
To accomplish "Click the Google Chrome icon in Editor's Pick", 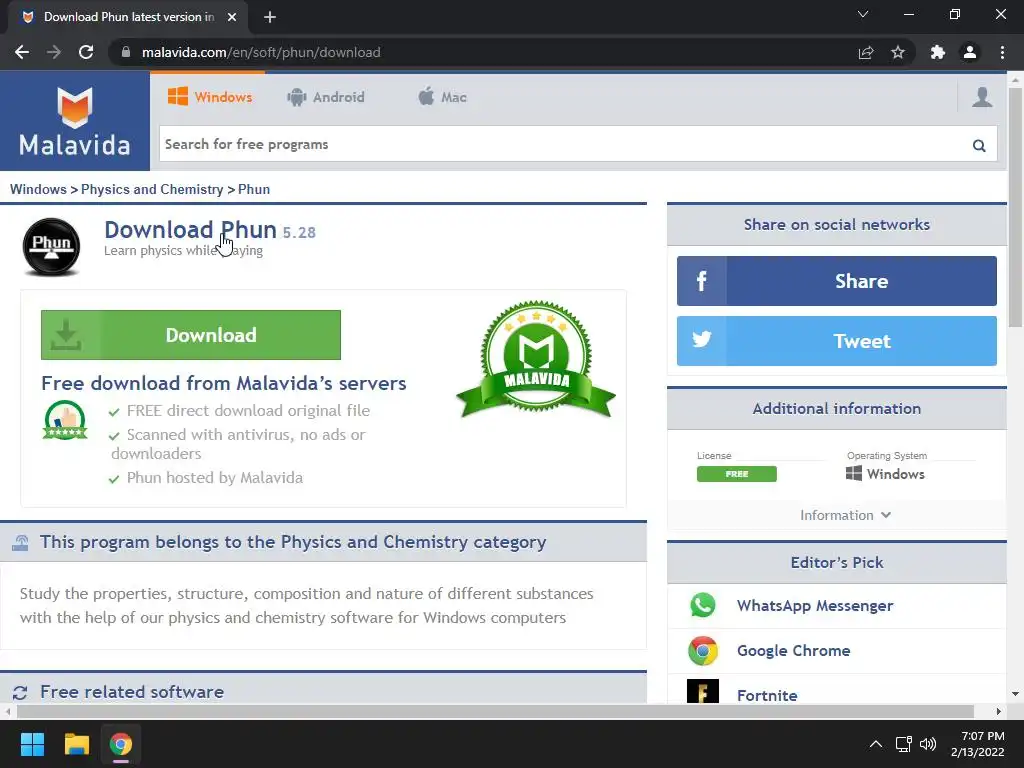I will pyautogui.click(x=703, y=650).
